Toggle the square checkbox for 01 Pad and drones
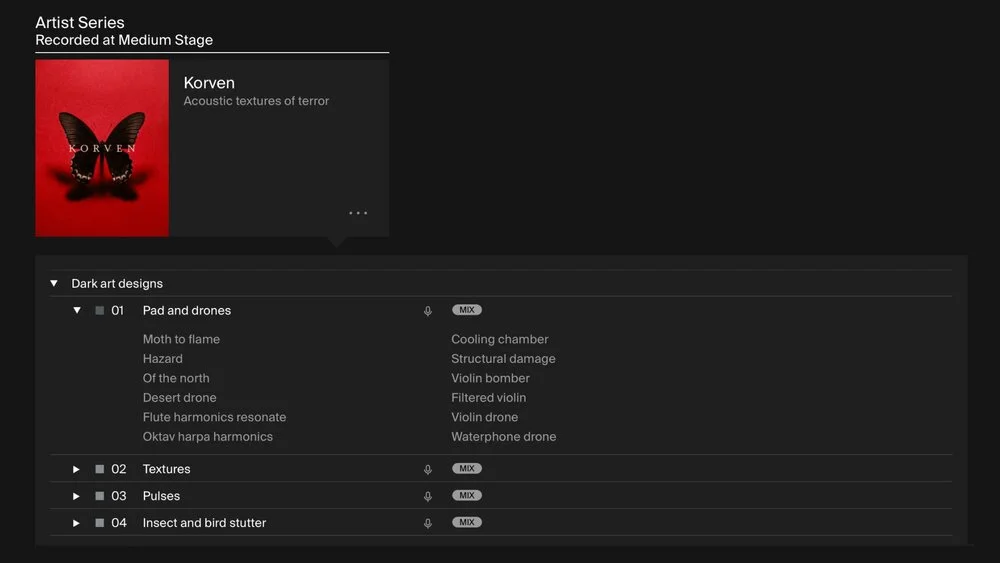Viewport: 1000px width, 563px height. [x=99, y=311]
